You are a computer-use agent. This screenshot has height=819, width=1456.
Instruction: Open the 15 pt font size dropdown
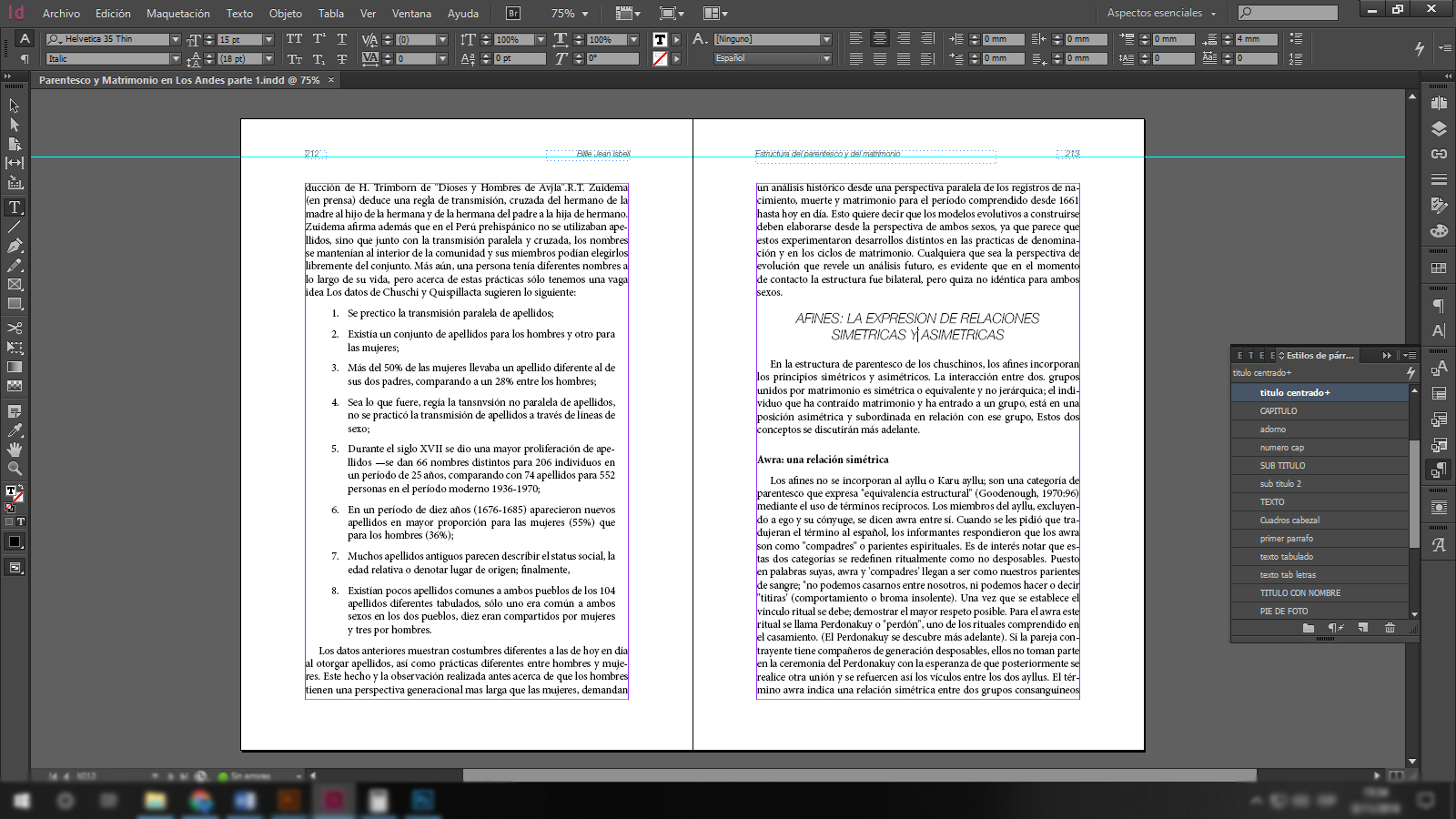(x=268, y=39)
